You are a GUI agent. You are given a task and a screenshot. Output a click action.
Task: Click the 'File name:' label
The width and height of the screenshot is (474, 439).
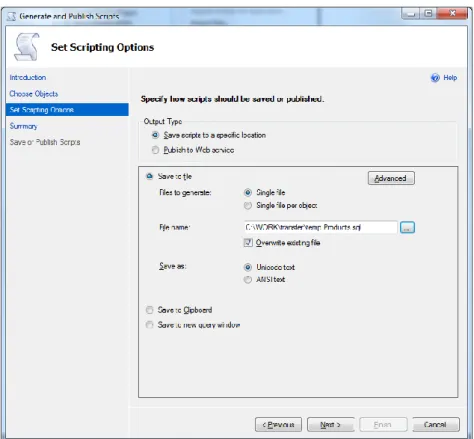click(x=174, y=227)
